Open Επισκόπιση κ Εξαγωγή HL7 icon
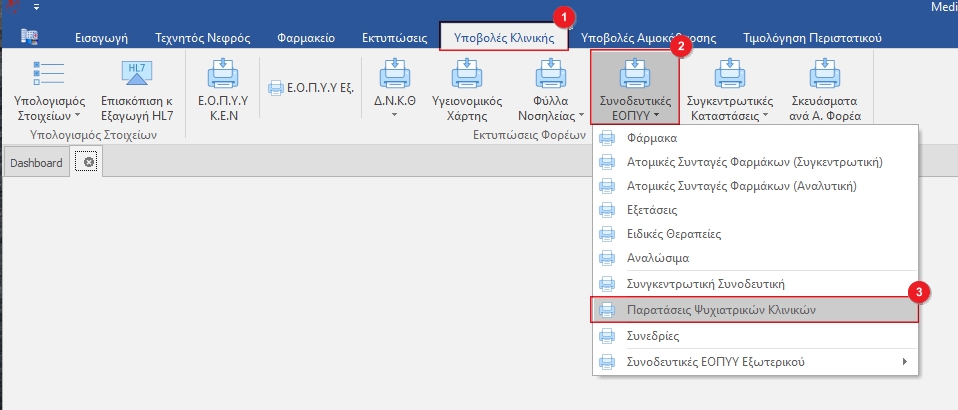Viewport: 958px width, 410px height. pos(135,78)
